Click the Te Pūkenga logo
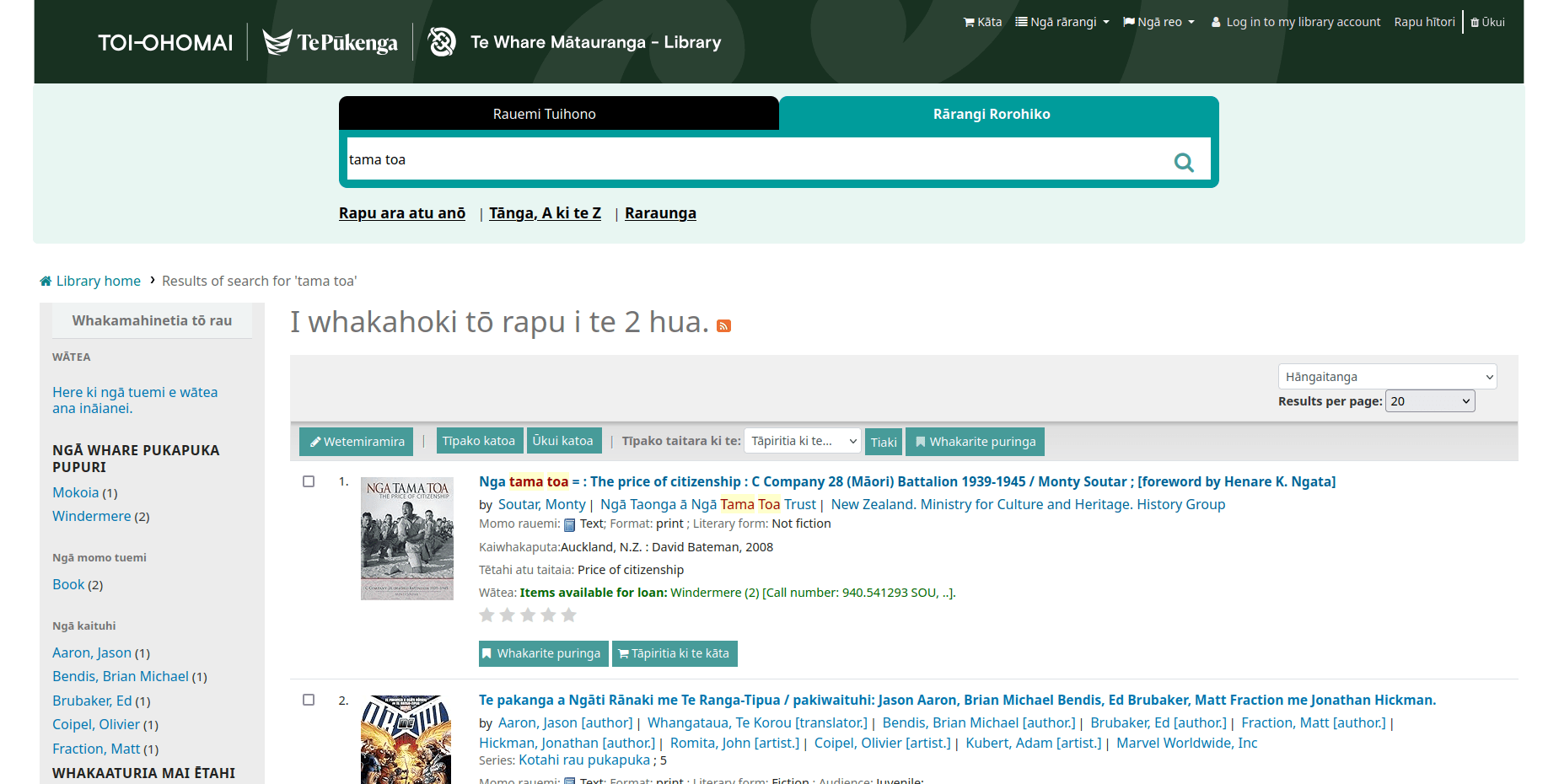1559x784 pixels. coord(330,42)
